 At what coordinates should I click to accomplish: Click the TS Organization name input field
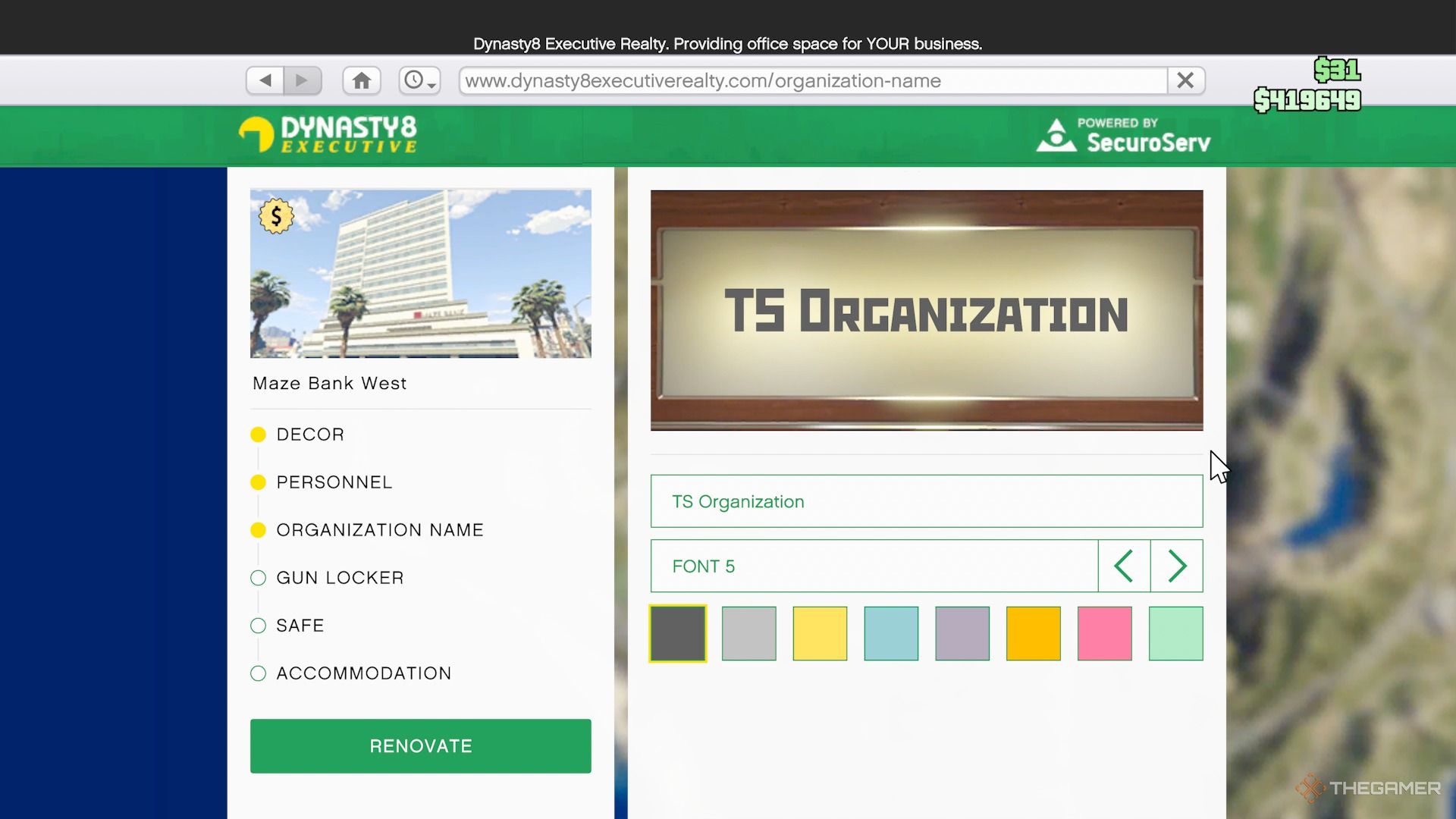927,501
